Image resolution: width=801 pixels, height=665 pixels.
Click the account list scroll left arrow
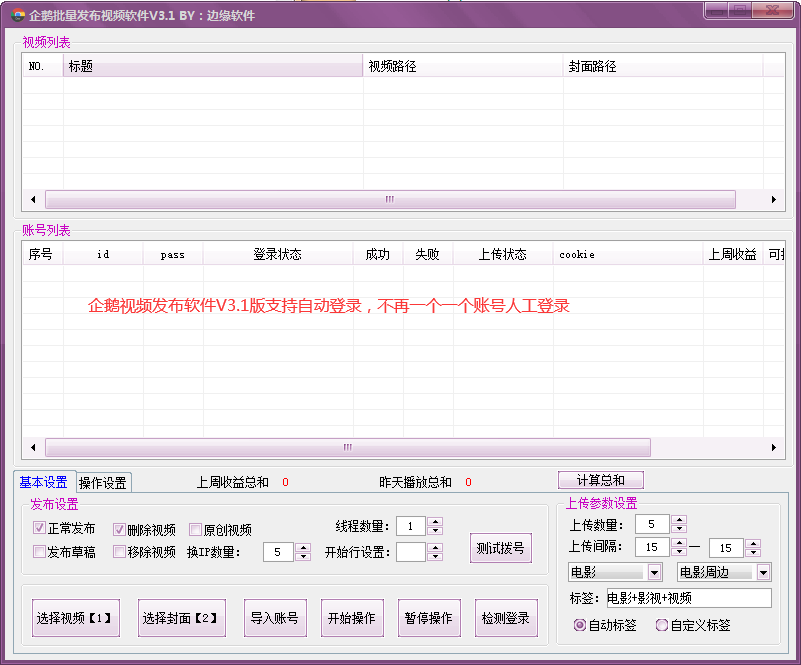(x=33, y=447)
